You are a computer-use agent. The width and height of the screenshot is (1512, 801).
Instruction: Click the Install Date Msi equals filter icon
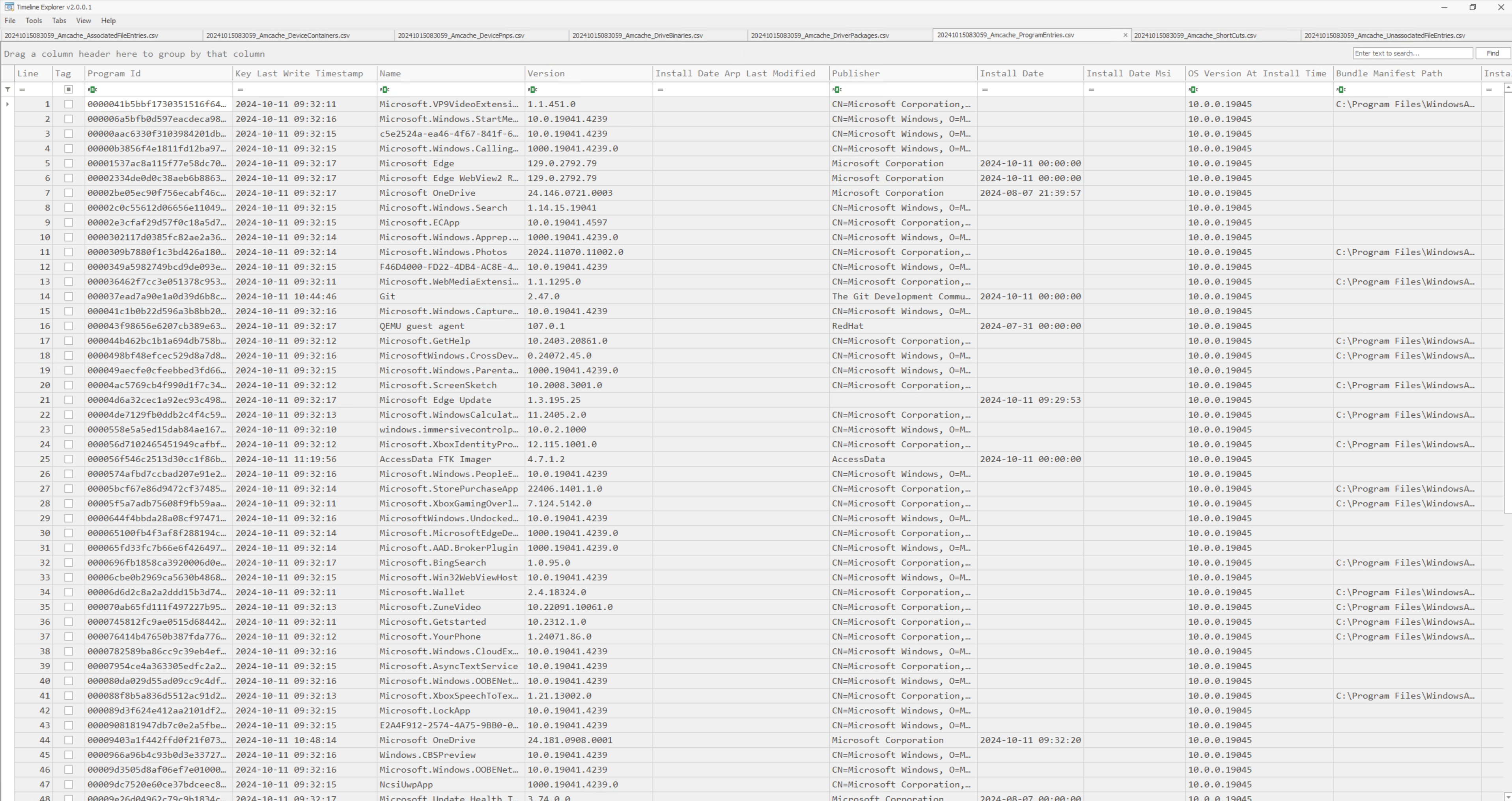tap(1091, 89)
